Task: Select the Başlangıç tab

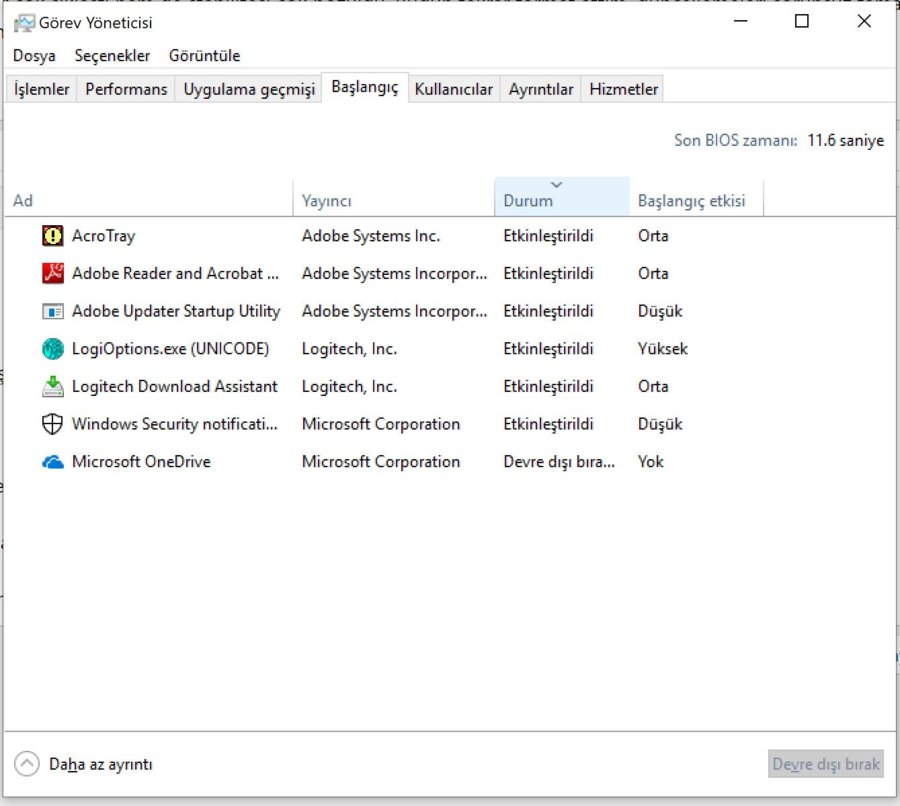Action: pos(364,87)
